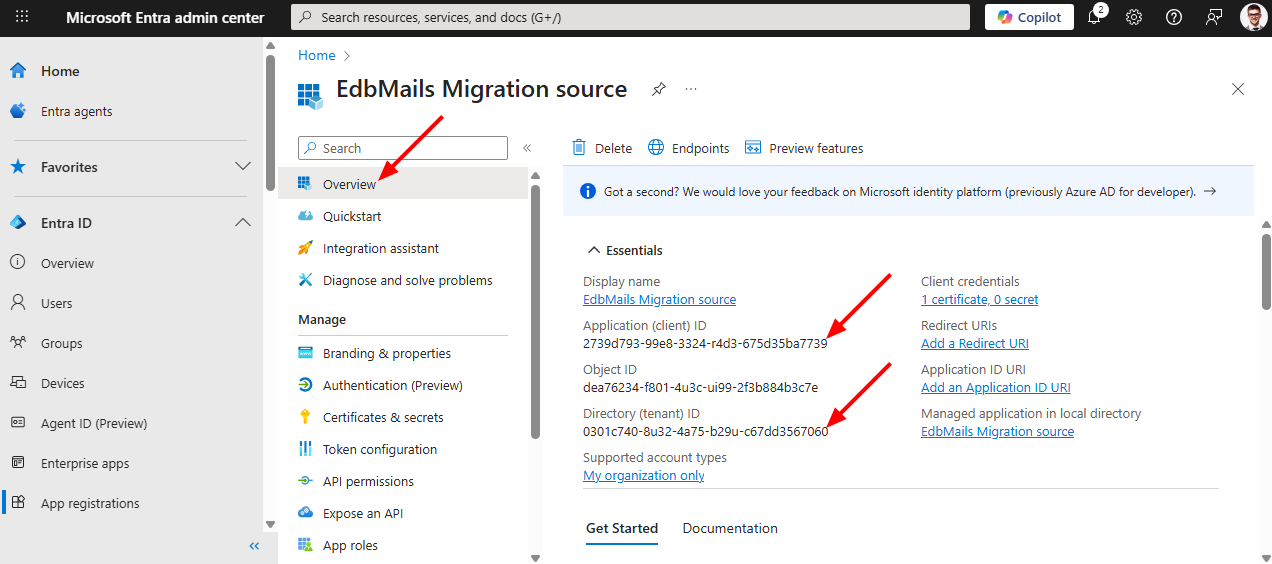1272x564 pixels.
Task: Click the Delete trash icon
Action: point(579,148)
